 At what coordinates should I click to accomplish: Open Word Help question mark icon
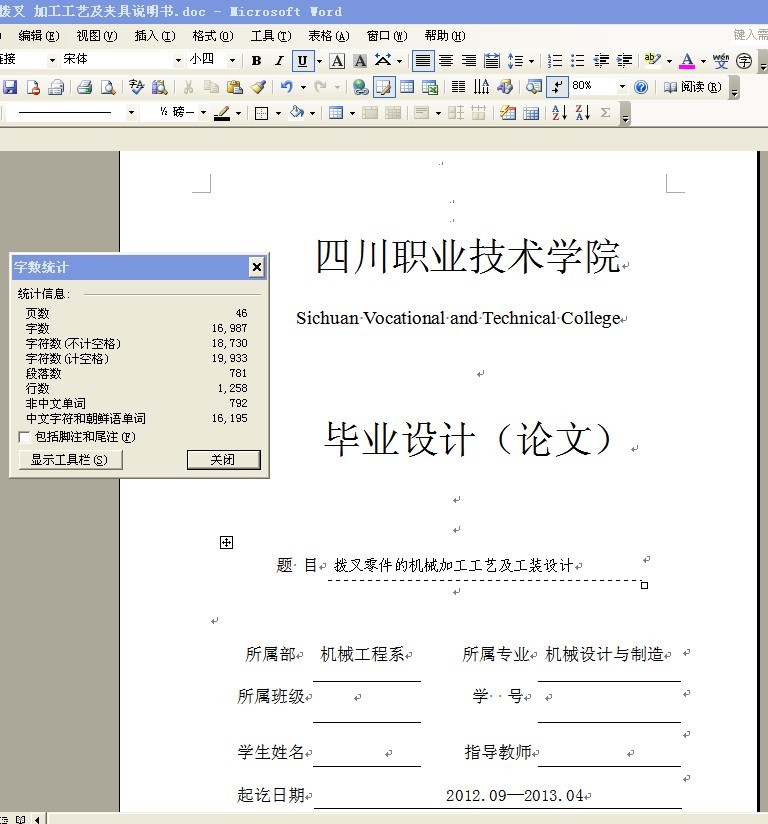pyautogui.click(x=641, y=87)
